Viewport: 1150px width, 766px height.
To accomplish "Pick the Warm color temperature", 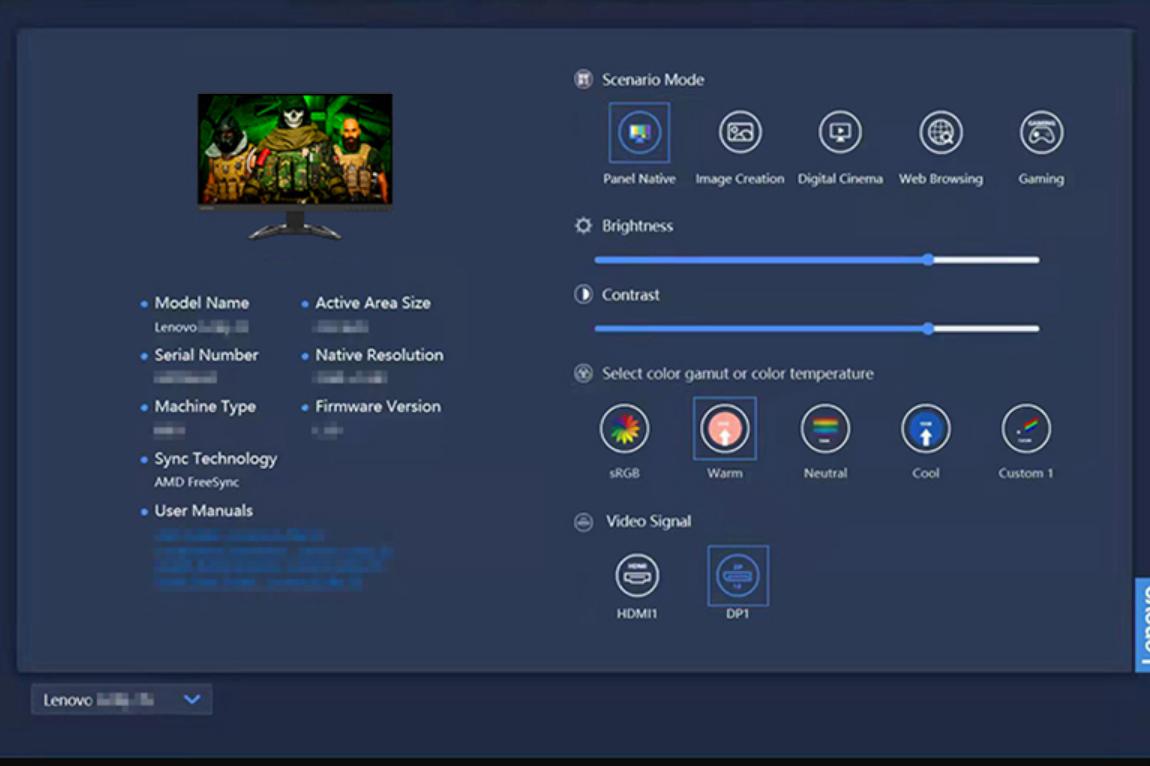I will point(725,429).
